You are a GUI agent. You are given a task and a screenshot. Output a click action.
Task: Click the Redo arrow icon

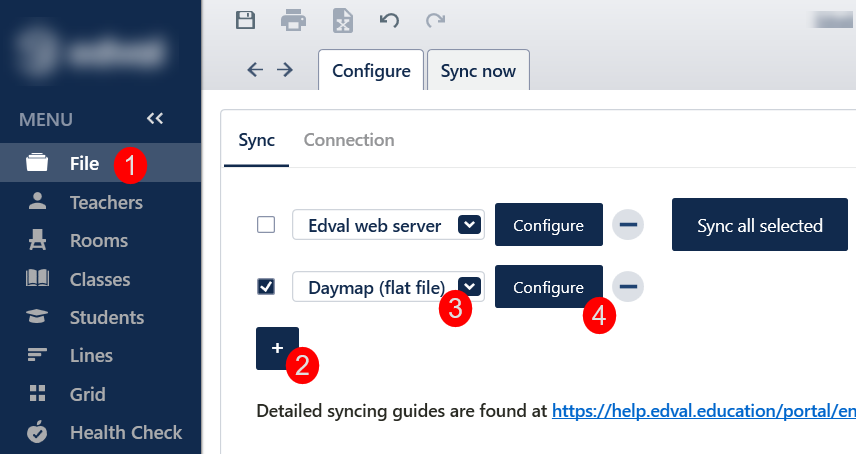[435, 19]
